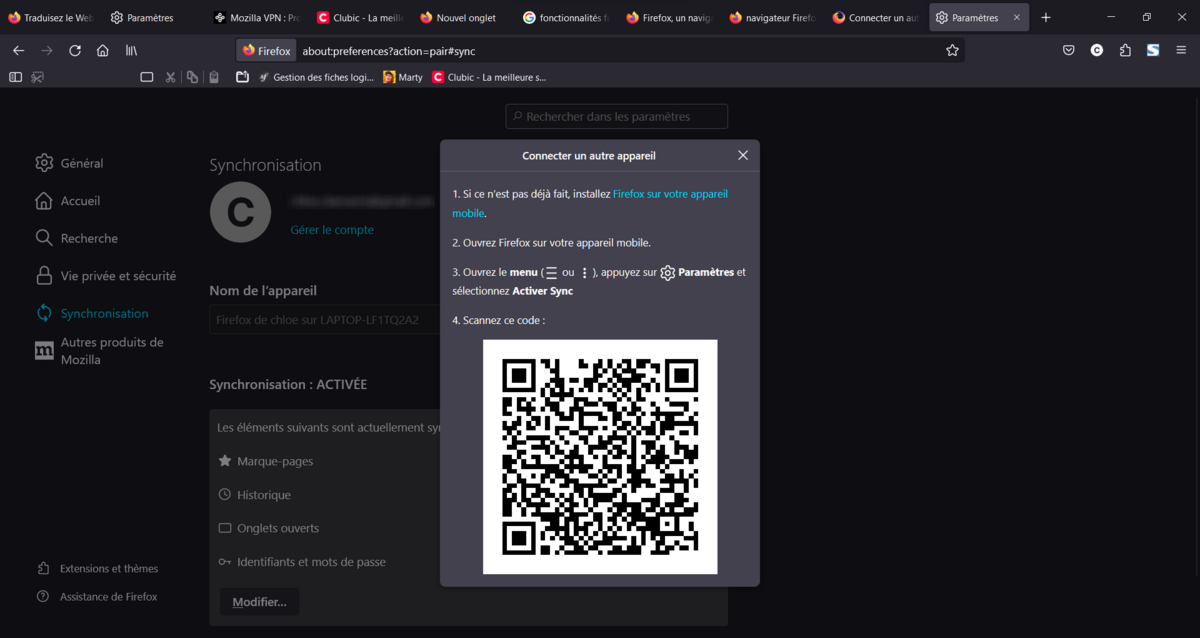The image size is (1200, 638).
Task: Follow 'Firefox sur votre appareil mobile' link
Action: pos(590,203)
